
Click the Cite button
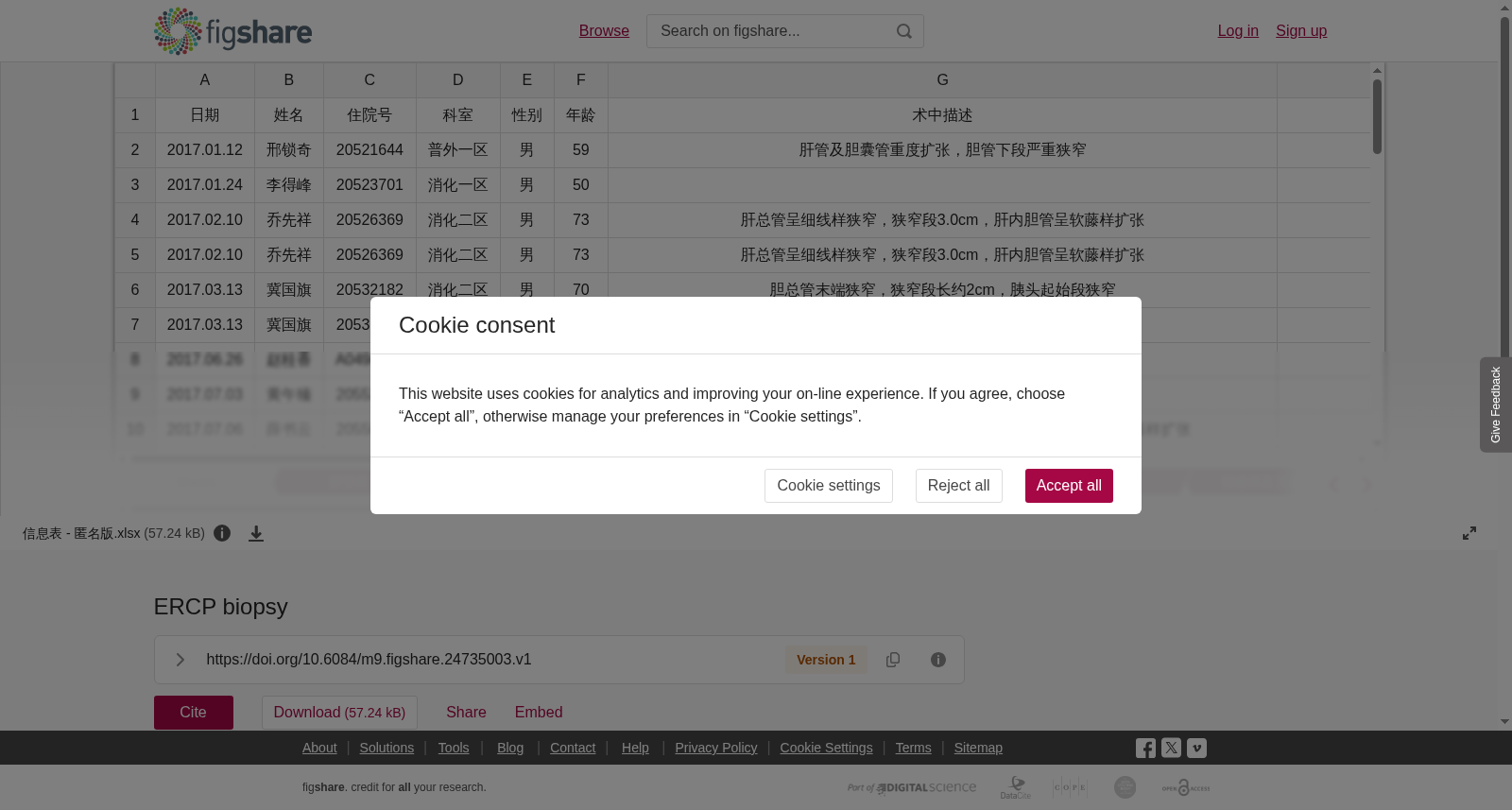pos(194,713)
